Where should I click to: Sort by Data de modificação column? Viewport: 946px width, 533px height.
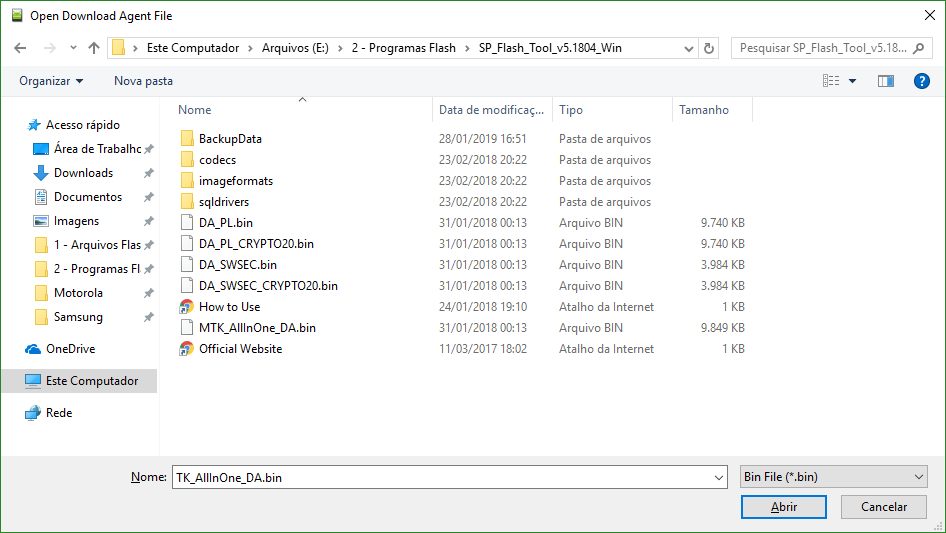coord(492,110)
